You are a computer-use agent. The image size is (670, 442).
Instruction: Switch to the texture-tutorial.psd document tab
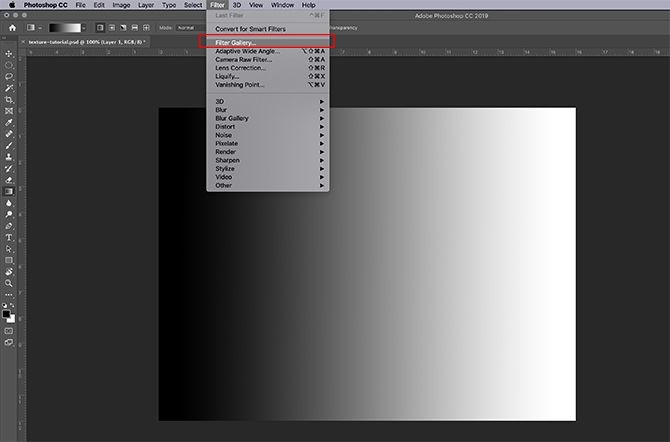click(x=85, y=42)
